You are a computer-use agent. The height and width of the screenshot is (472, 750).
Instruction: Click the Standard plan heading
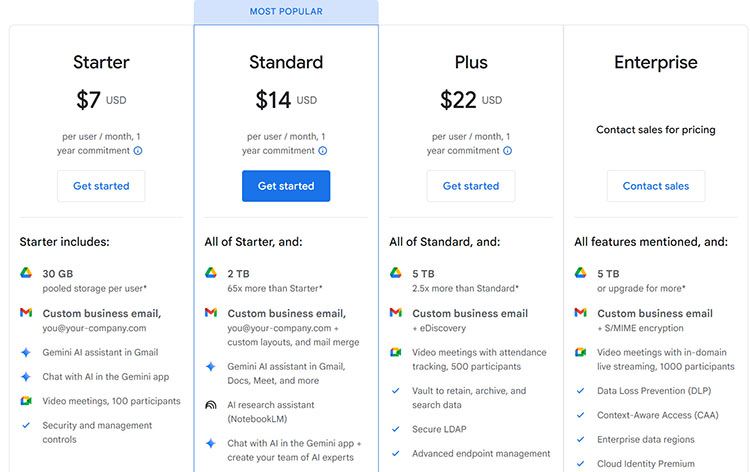coord(286,62)
